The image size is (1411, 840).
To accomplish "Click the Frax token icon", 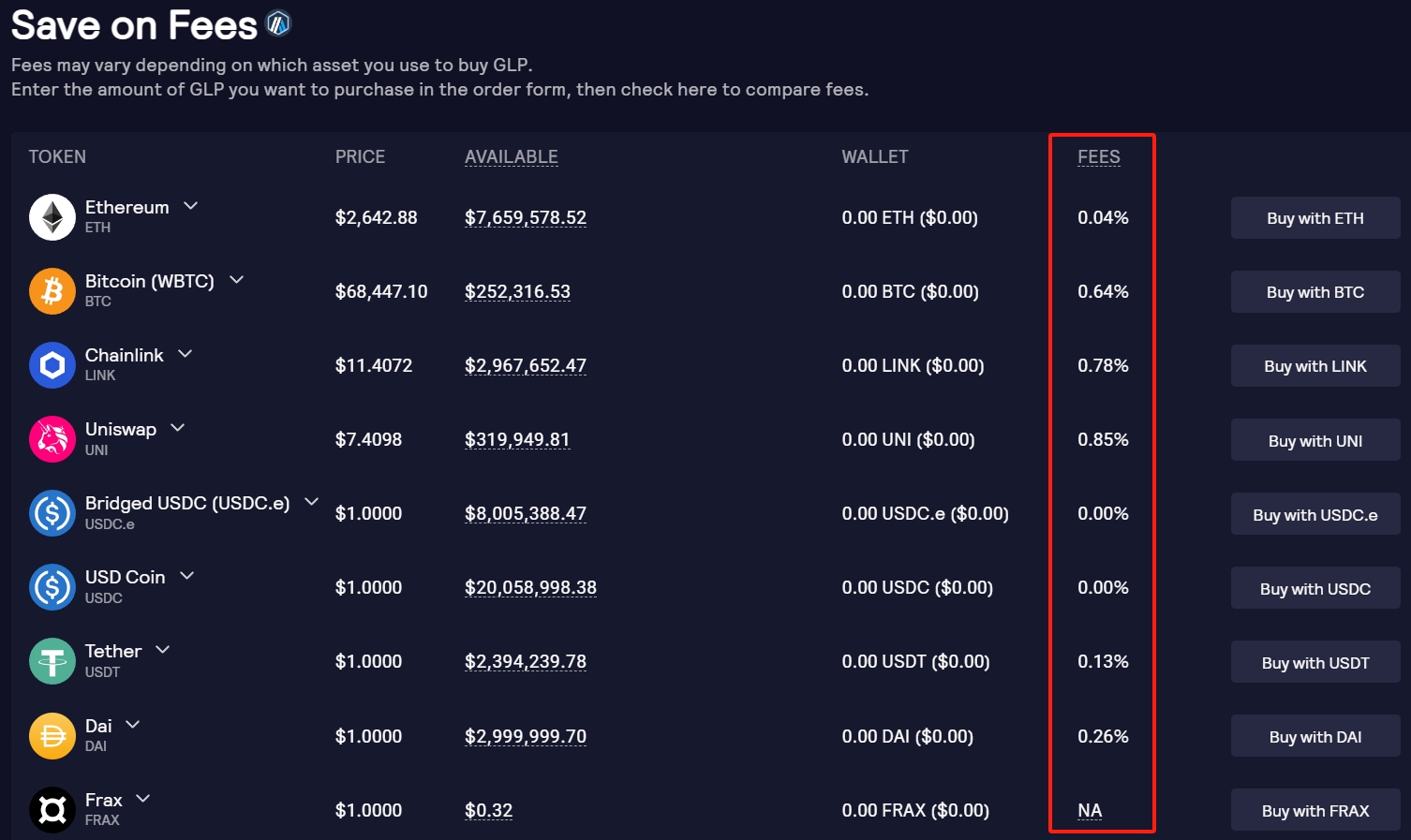I will pyautogui.click(x=52, y=810).
